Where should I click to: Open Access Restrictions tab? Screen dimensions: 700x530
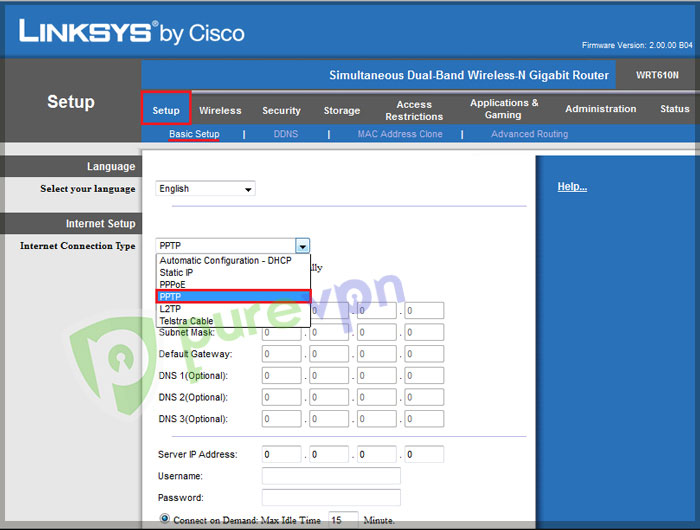414,110
